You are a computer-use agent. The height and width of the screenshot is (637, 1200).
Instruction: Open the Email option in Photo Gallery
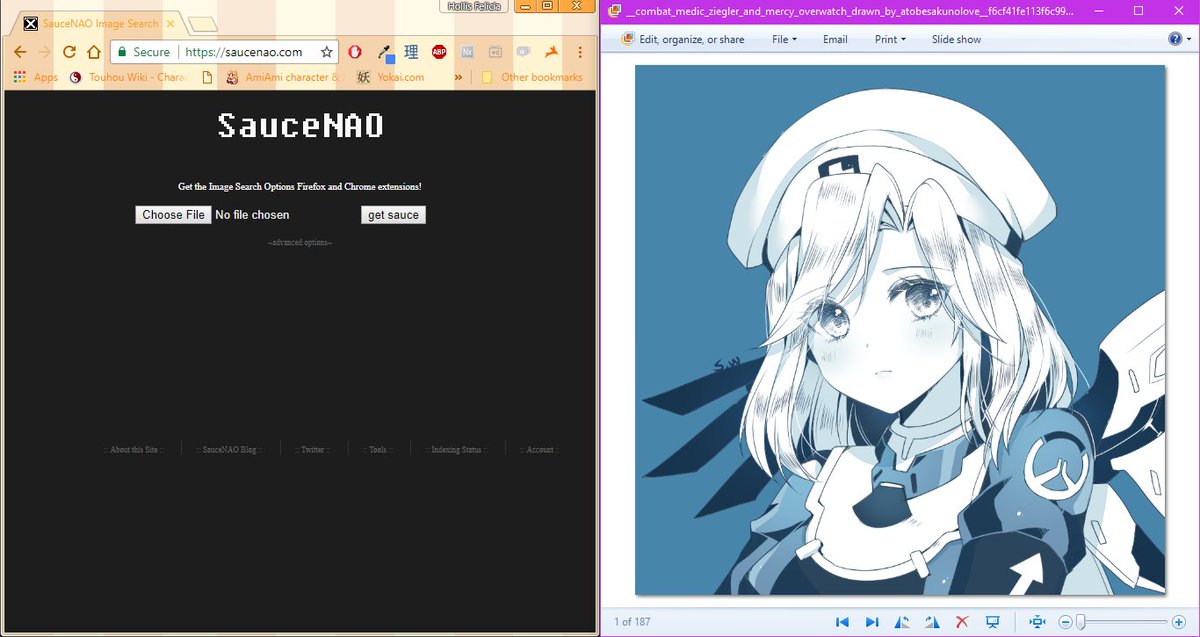click(x=835, y=39)
